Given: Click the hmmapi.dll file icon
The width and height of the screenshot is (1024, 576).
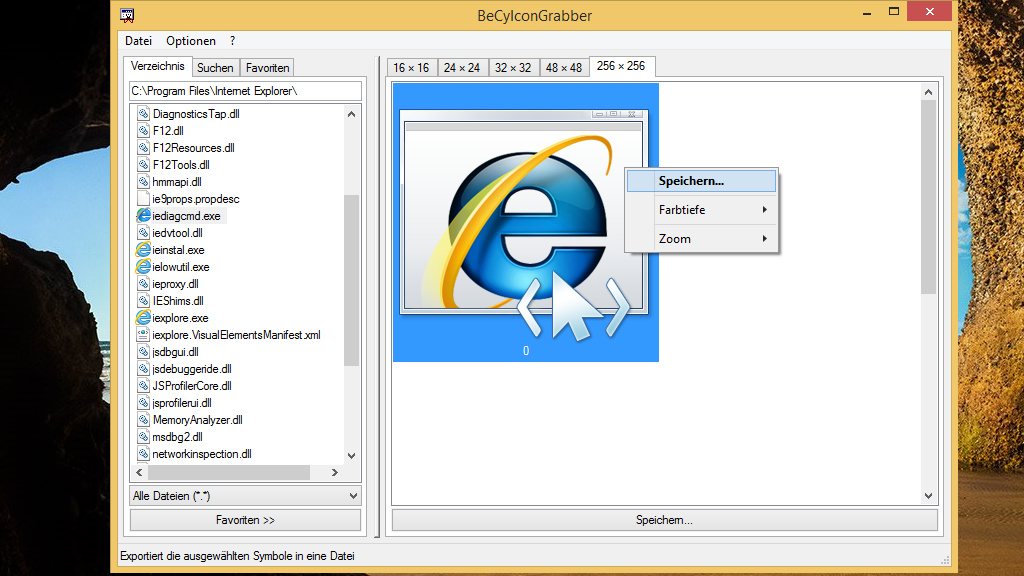Looking at the screenshot, I should [144, 182].
